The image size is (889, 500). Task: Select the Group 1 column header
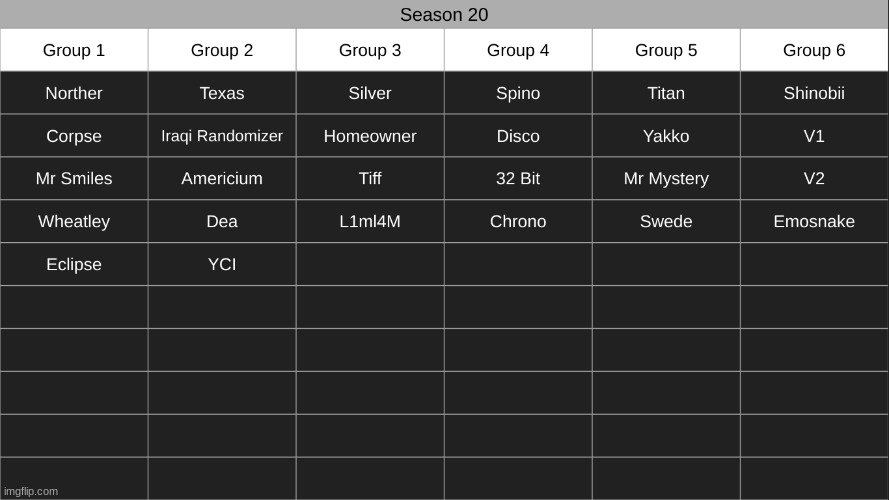tap(74, 50)
